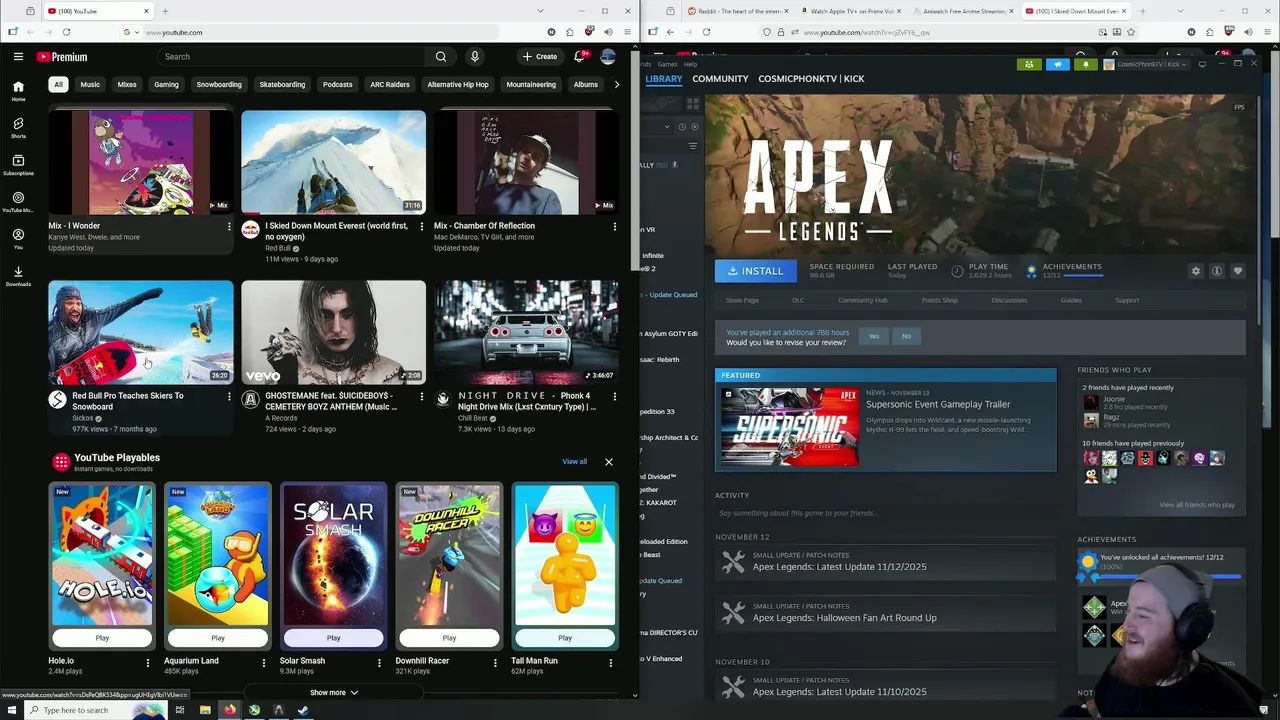This screenshot has width=1280, height=720.
Task: Select the Gaming filter chip
Action: 166,85
